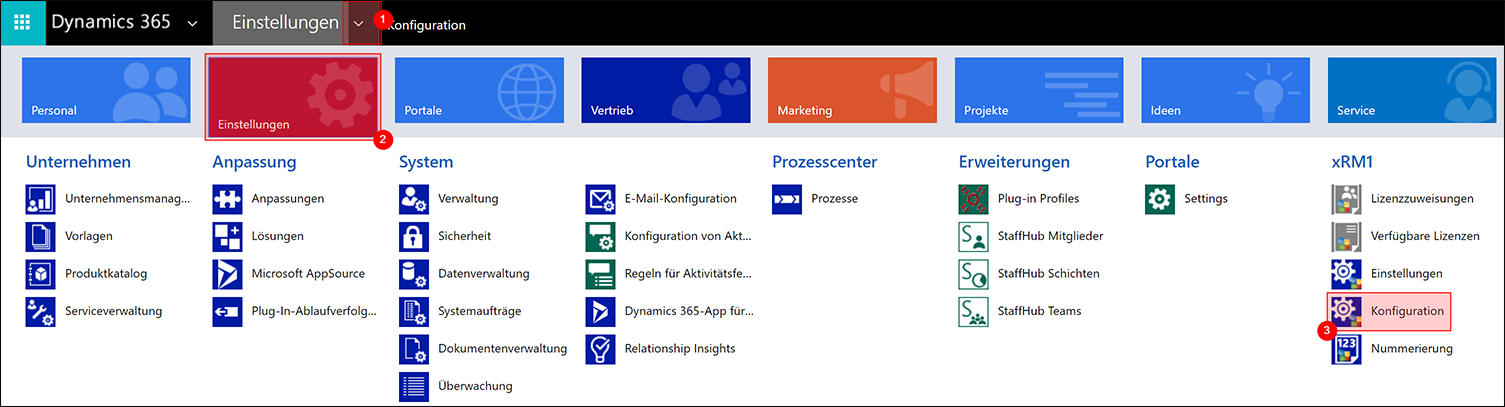
Task: Click the Anpassungen puzzle icon
Action: pyautogui.click(x=227, y=199)
